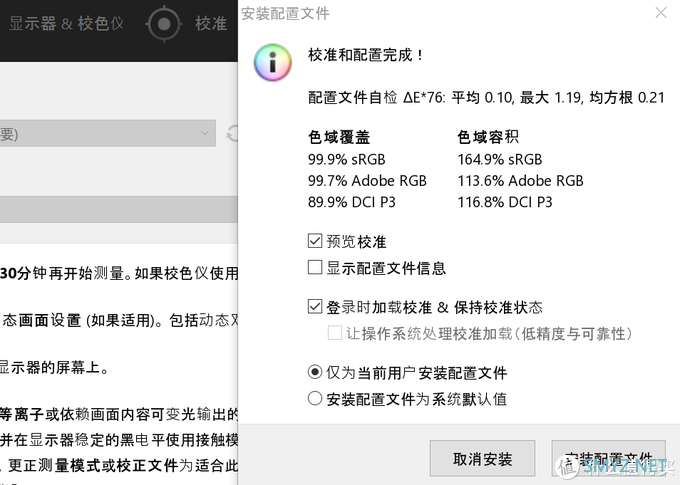Click the 安装配置文件 dialog title bar
This screenshot has width=680, height=485.
pyautogui.click(x=450, y=14)
